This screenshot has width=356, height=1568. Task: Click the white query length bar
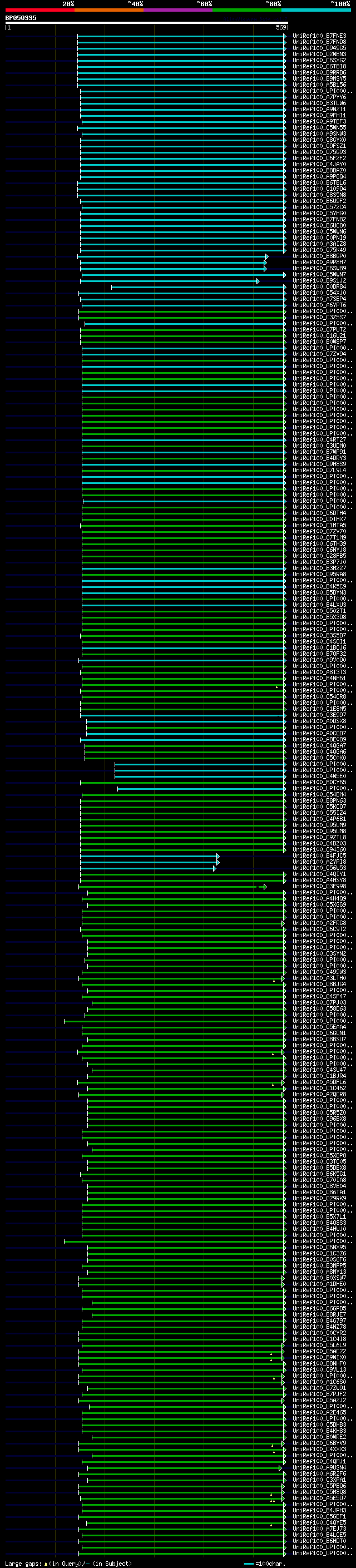click(147, 22)
